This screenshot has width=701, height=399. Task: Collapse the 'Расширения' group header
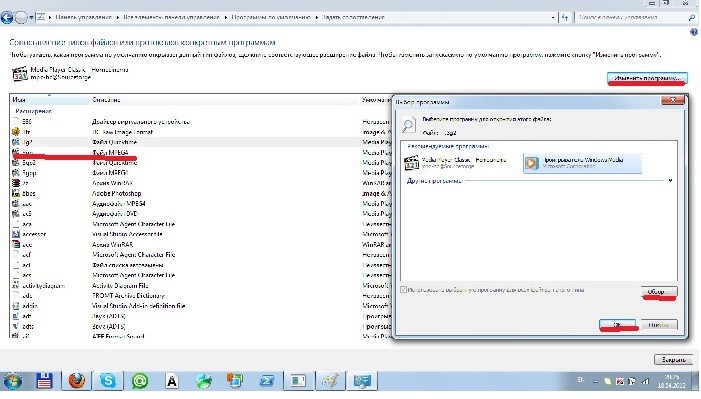(x=34, y=111)
